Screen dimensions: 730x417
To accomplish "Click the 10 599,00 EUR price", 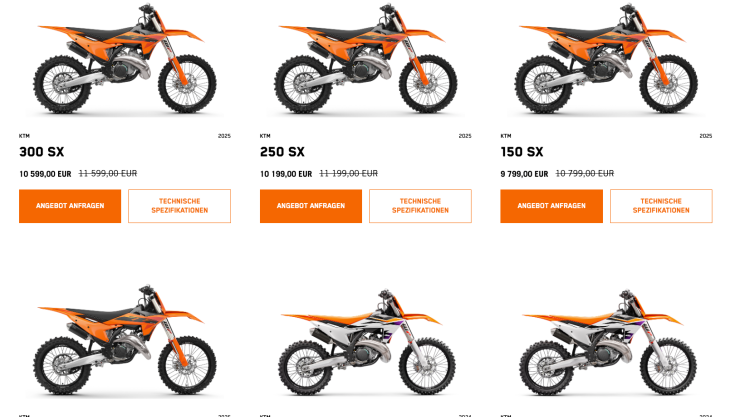I will 45,174.
